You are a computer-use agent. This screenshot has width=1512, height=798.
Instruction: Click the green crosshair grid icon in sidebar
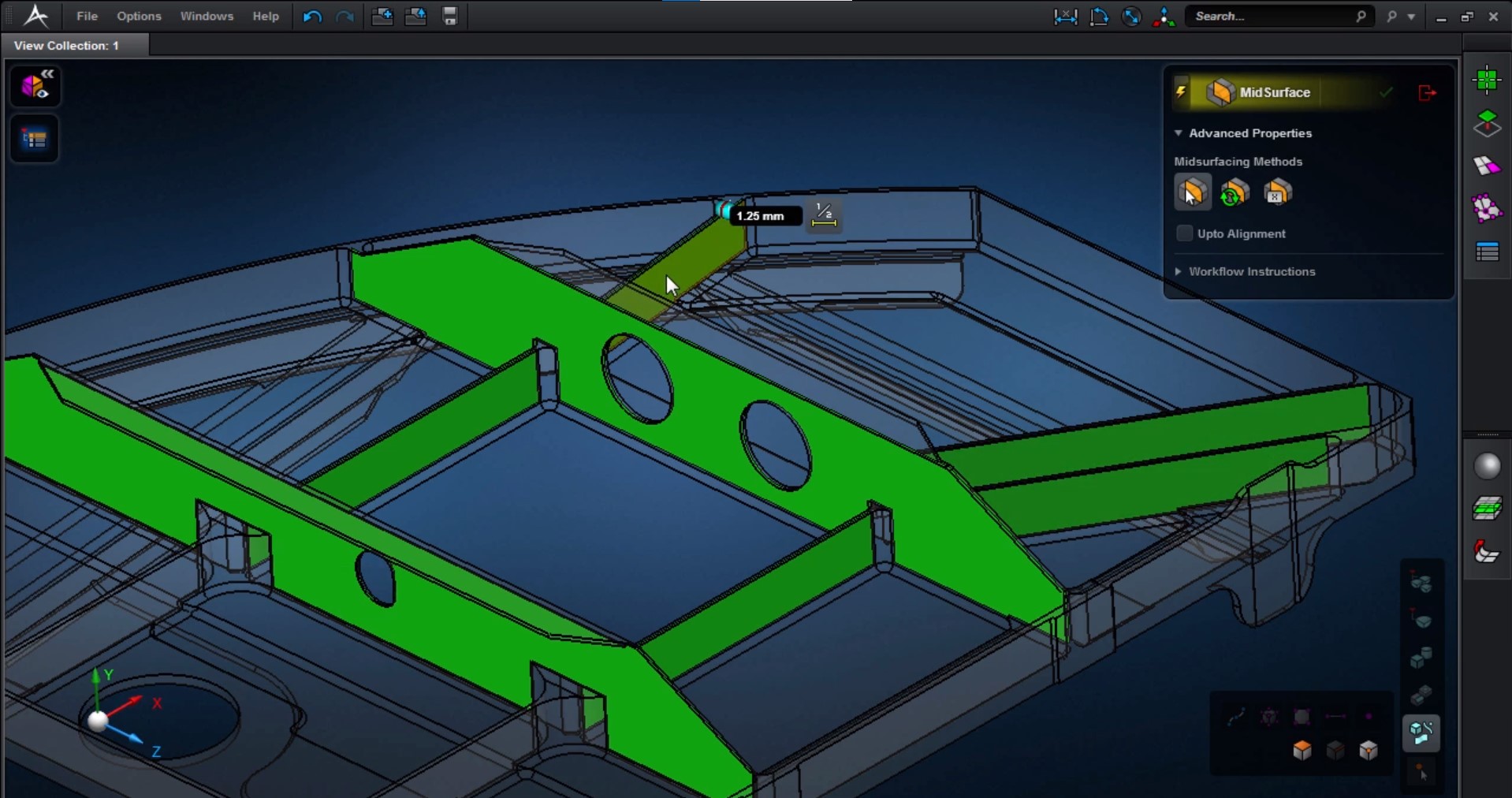pyautogui.click(x=1487, y=80)
